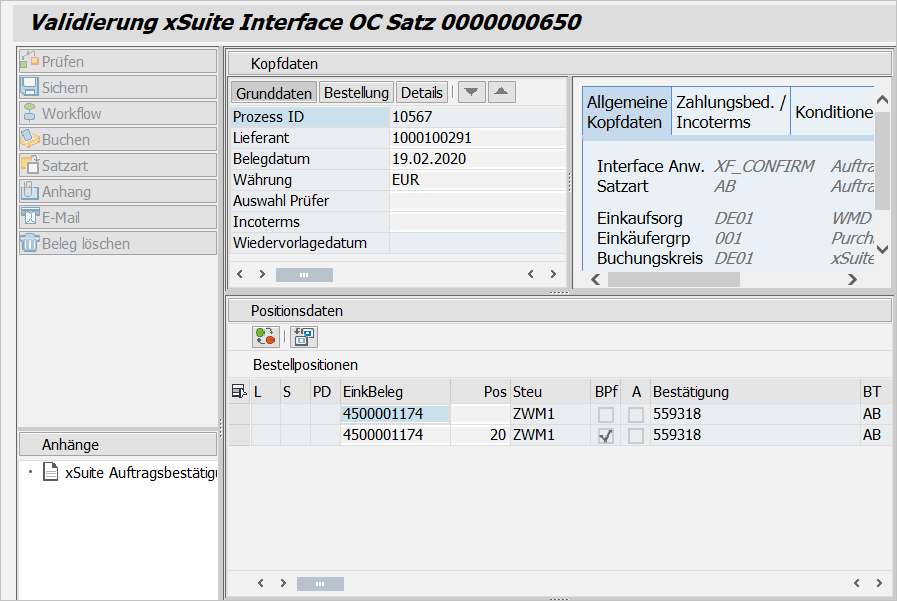The height and width of the screenshot is (601, 897).
Task: Click the Beleg löschen trash button
Action: pos(117,244)
